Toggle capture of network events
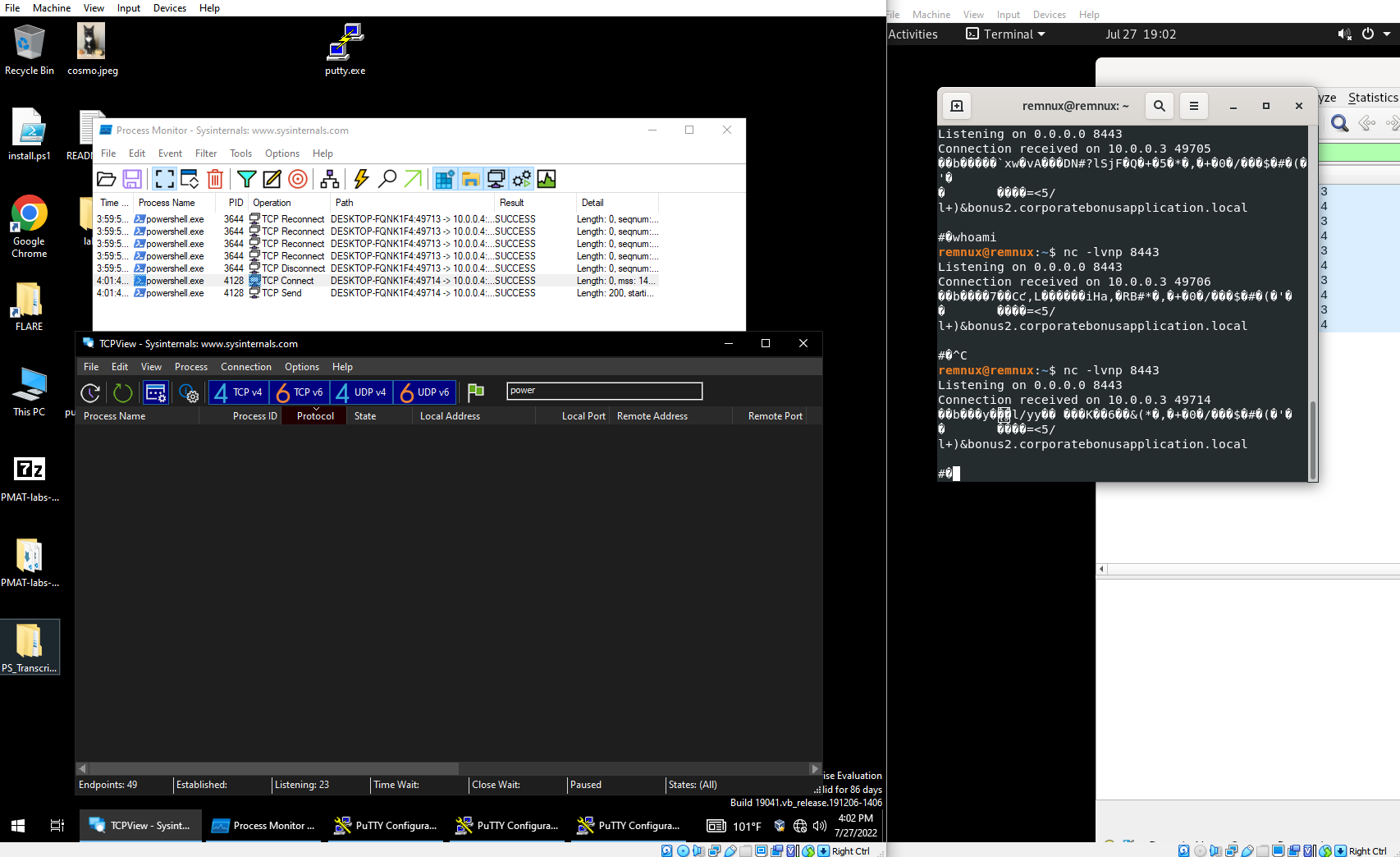This screenshot has width=1400, height=857. click(164, 179)
